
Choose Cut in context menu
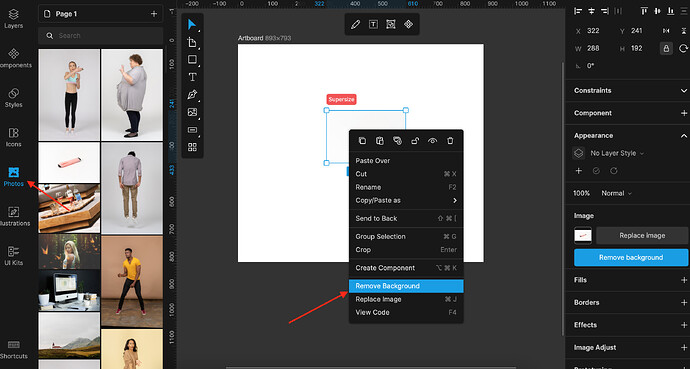click(x=406, y=174)
